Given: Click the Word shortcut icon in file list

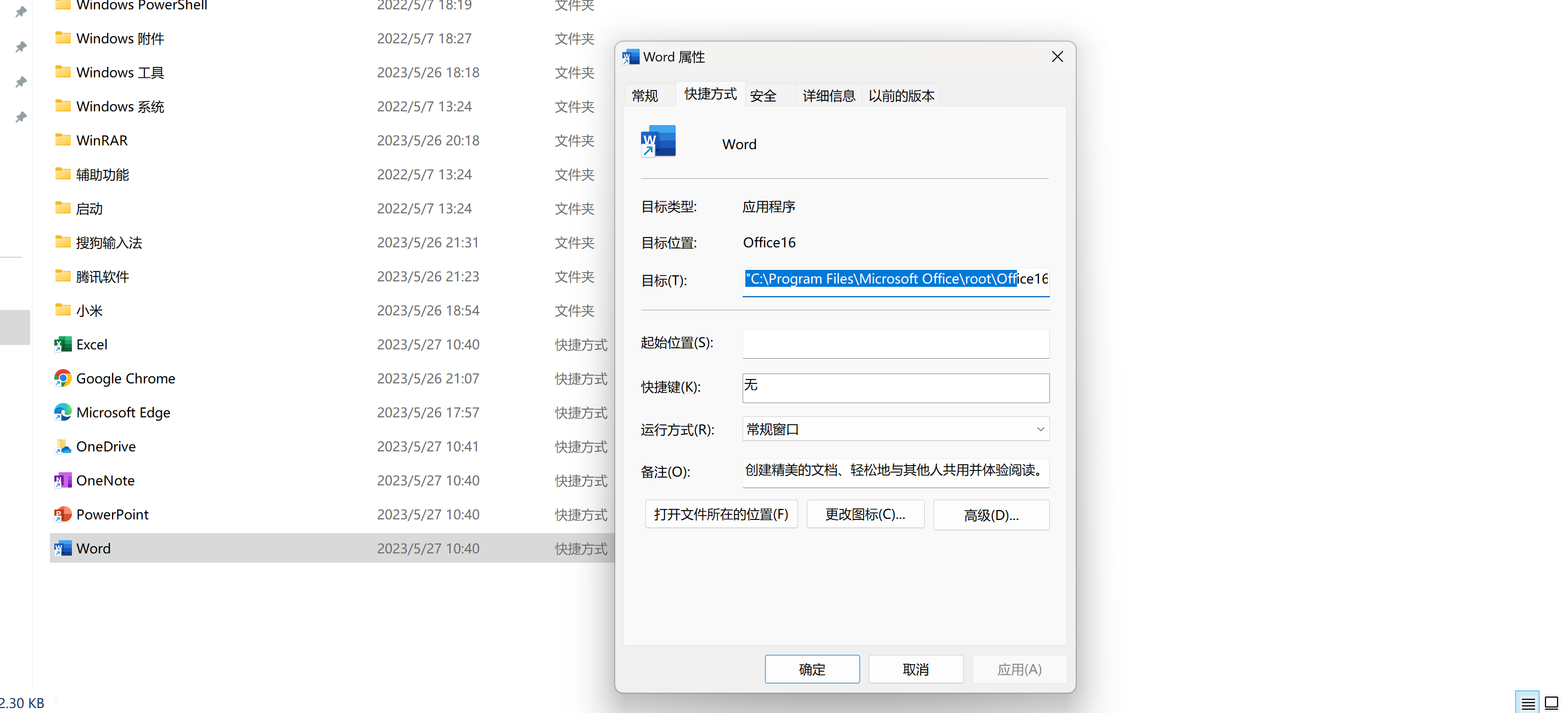Looking at the screenshot, I should 63,549.
